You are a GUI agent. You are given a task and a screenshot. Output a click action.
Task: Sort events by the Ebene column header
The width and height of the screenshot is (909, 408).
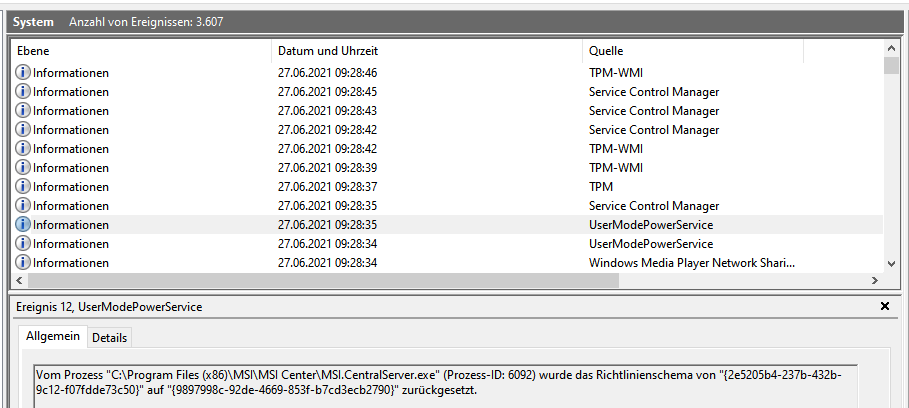[x=141, y=51]
